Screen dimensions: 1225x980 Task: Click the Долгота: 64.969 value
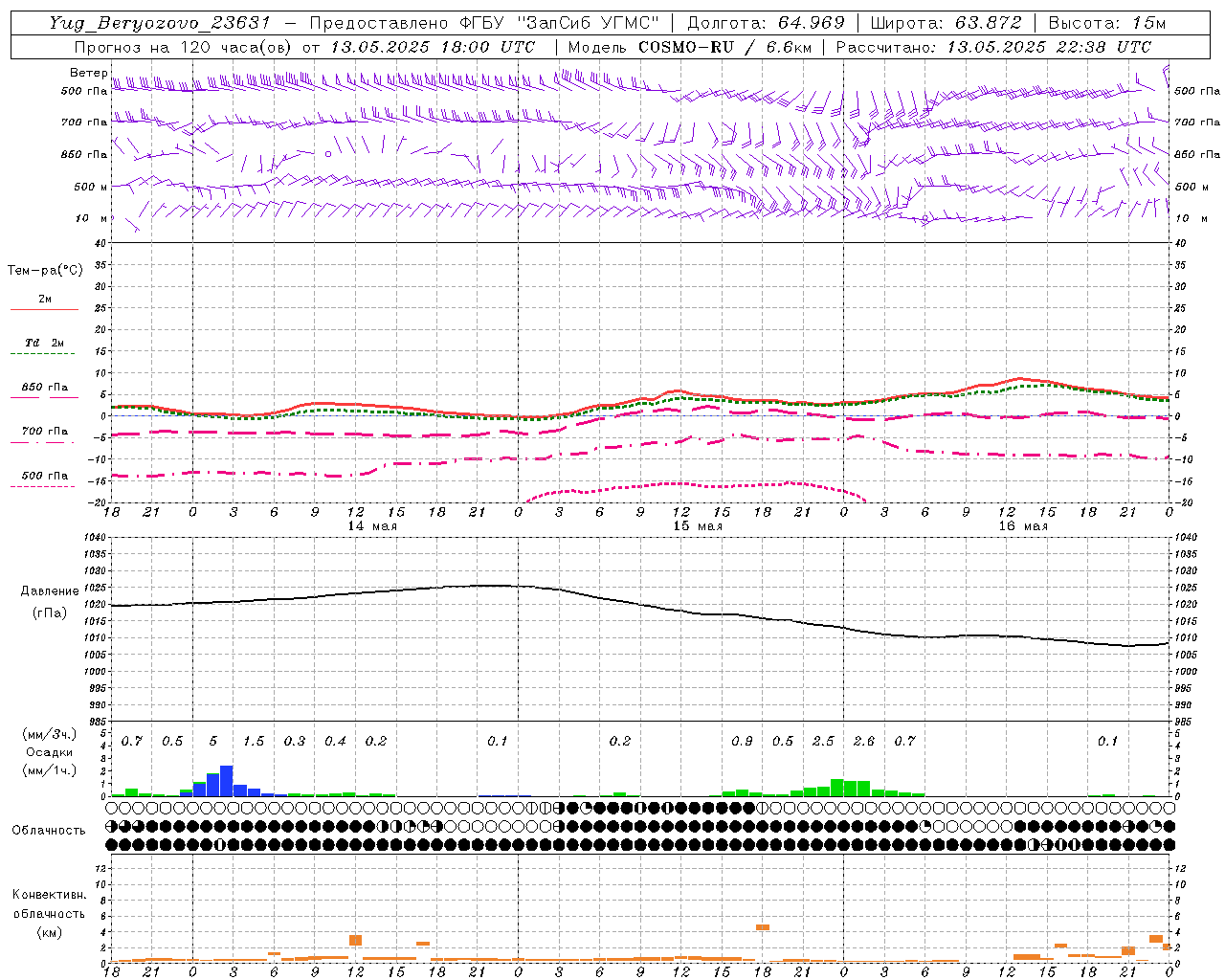click(766, 23)
